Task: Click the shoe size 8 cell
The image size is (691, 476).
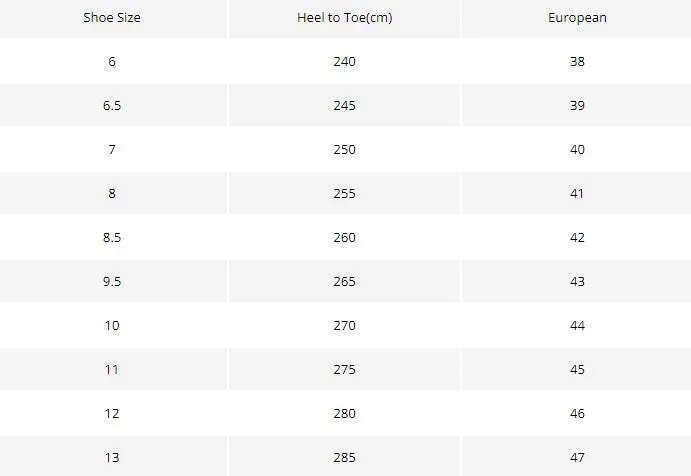Action: click(x=112, y=193)
